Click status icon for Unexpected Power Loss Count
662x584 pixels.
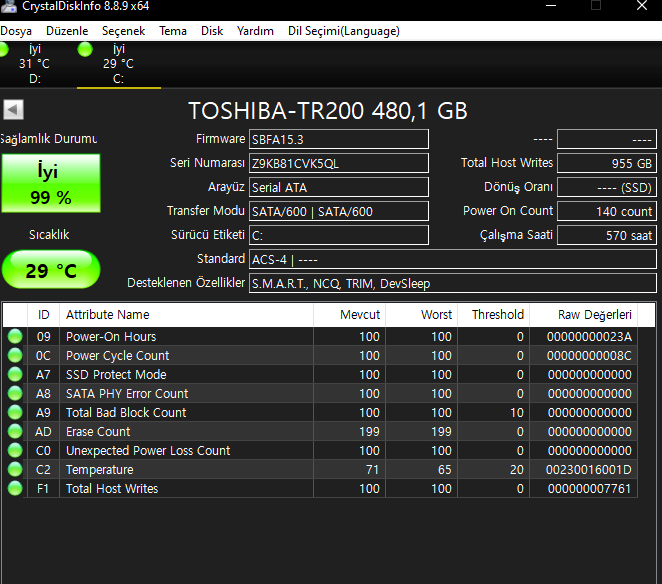coord(15,451)
